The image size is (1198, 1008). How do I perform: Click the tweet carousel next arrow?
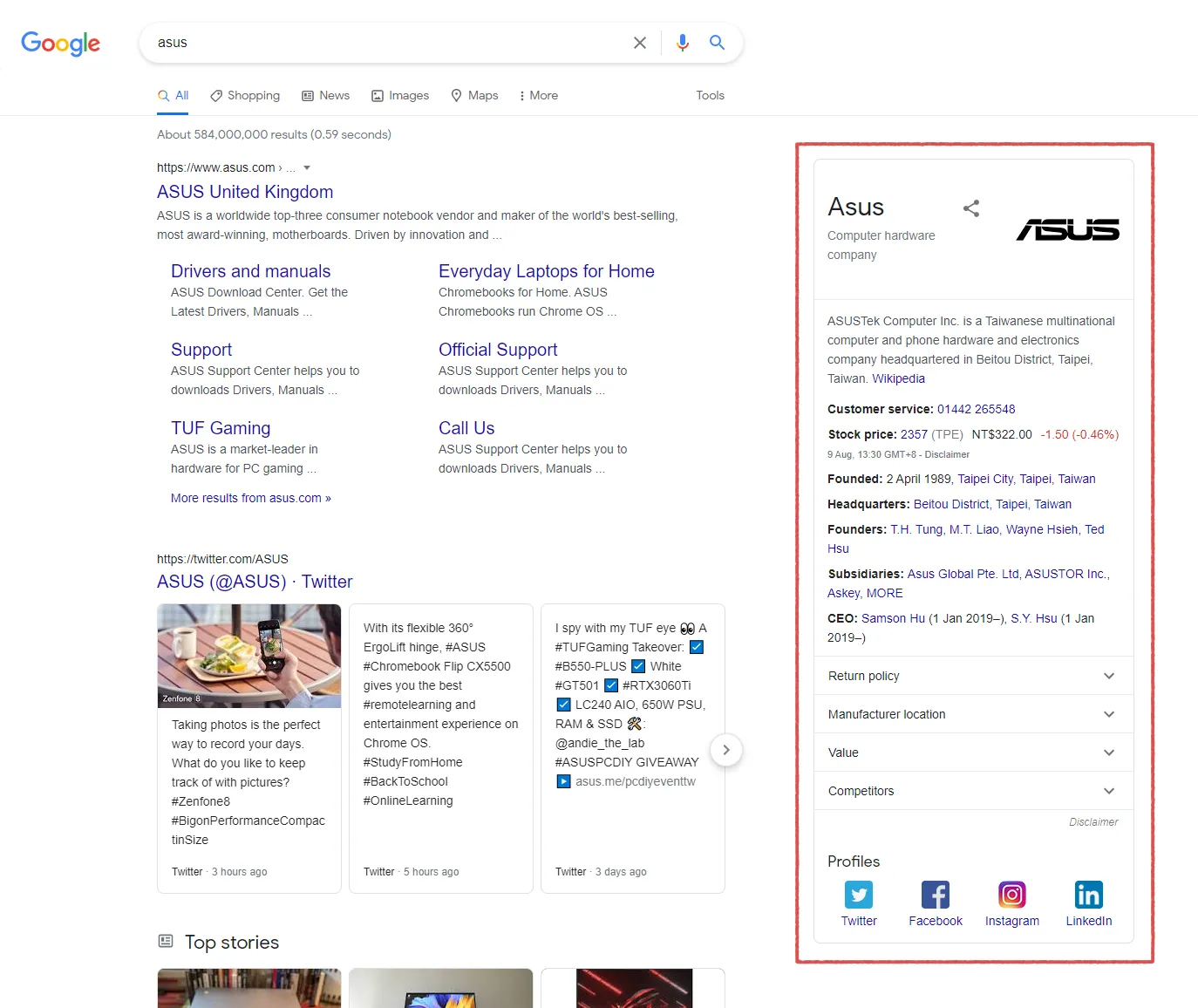[x=725, y=750]
